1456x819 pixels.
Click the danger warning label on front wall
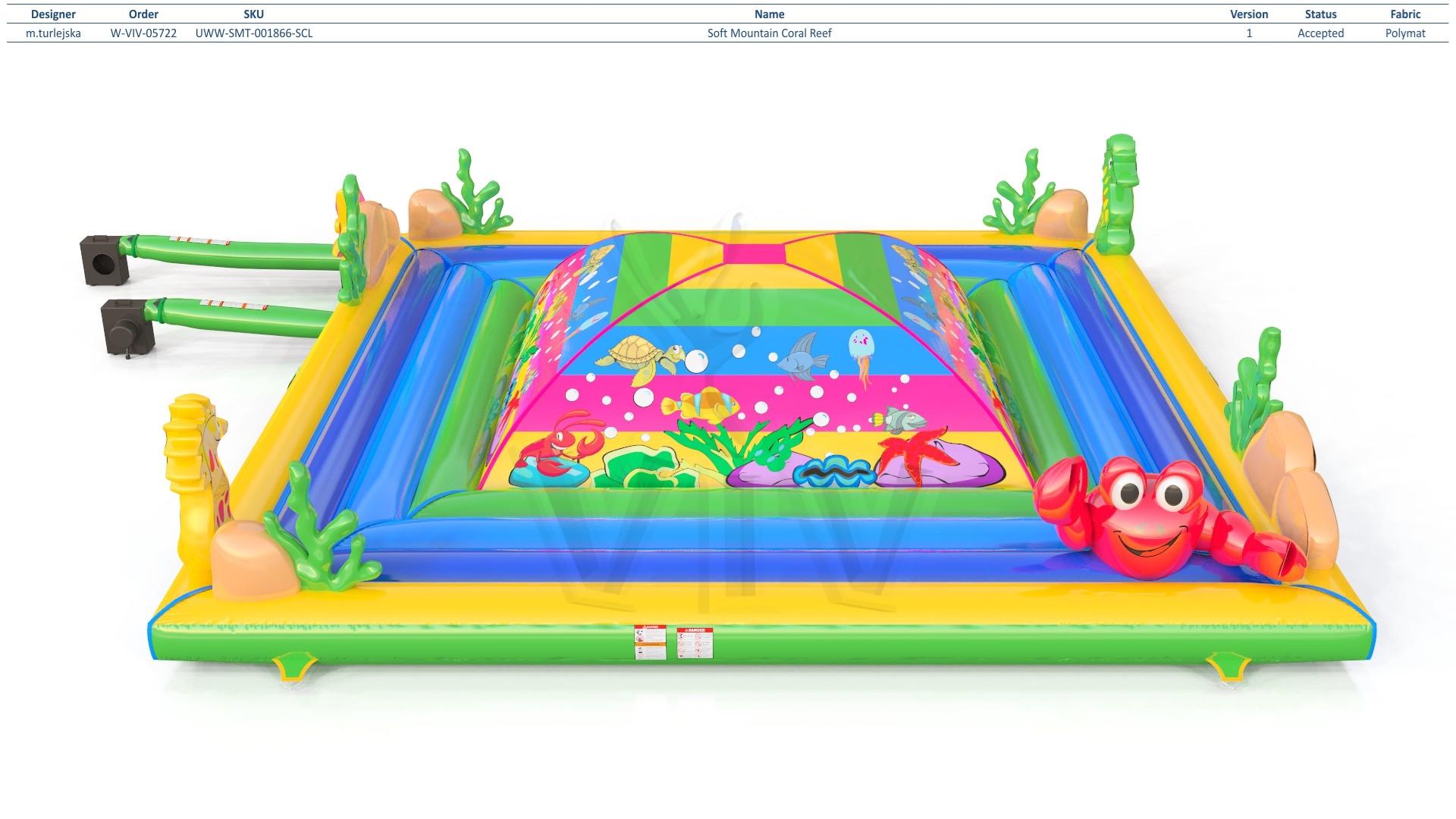pos(695,642)
